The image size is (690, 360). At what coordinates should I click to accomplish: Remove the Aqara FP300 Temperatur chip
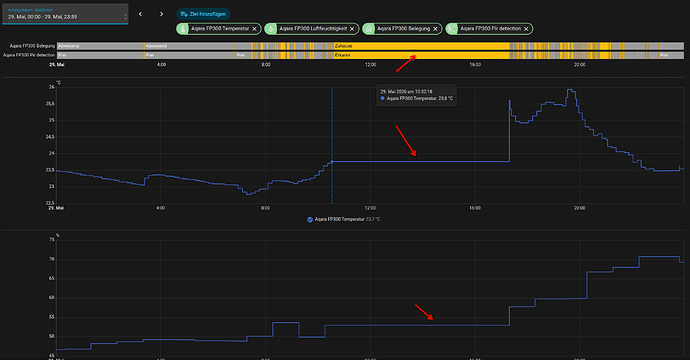point(254,29)
